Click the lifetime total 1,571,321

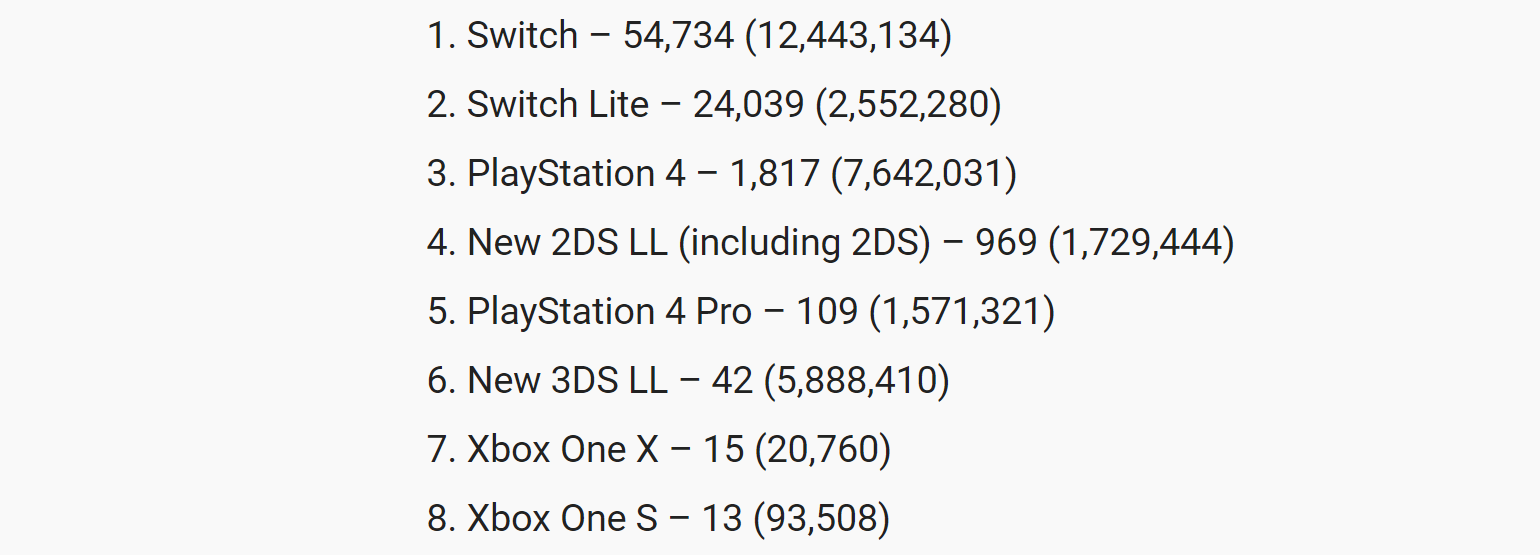click(x=962, y=312)
